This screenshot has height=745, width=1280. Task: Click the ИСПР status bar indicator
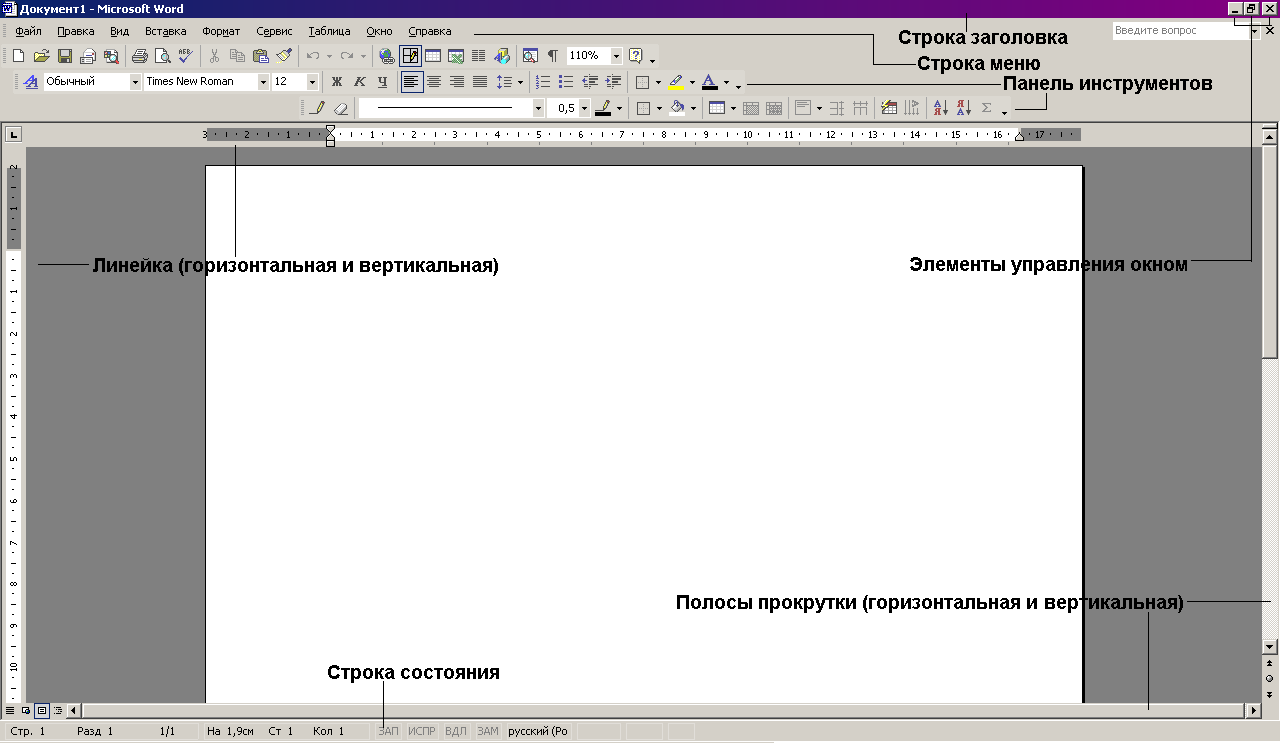[422, 732]
